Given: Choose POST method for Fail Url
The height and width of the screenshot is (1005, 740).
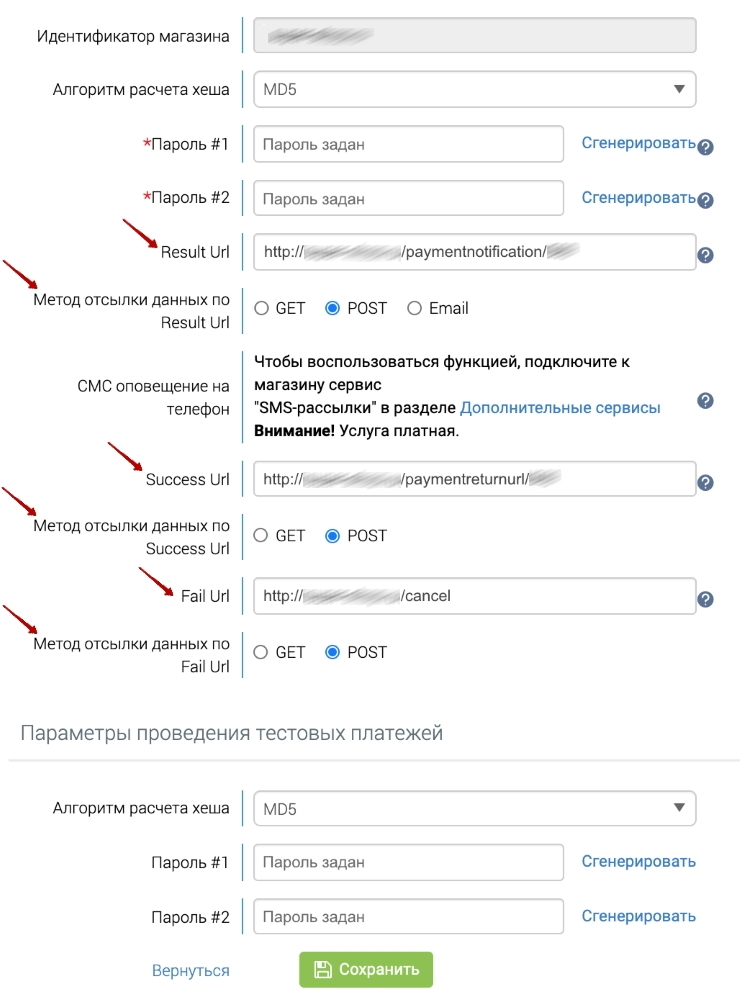Looking at the screenshot, I should pyautogui.click(x=334, y=653).
